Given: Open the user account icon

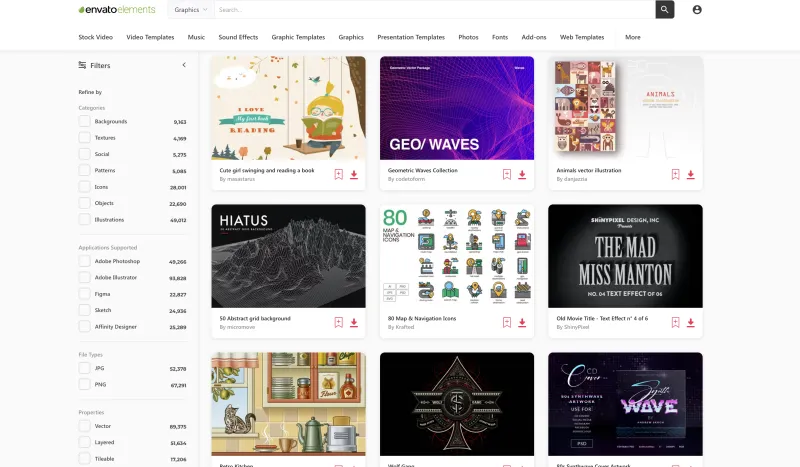Looking at the screenshot, I should [x=697, y=10].
